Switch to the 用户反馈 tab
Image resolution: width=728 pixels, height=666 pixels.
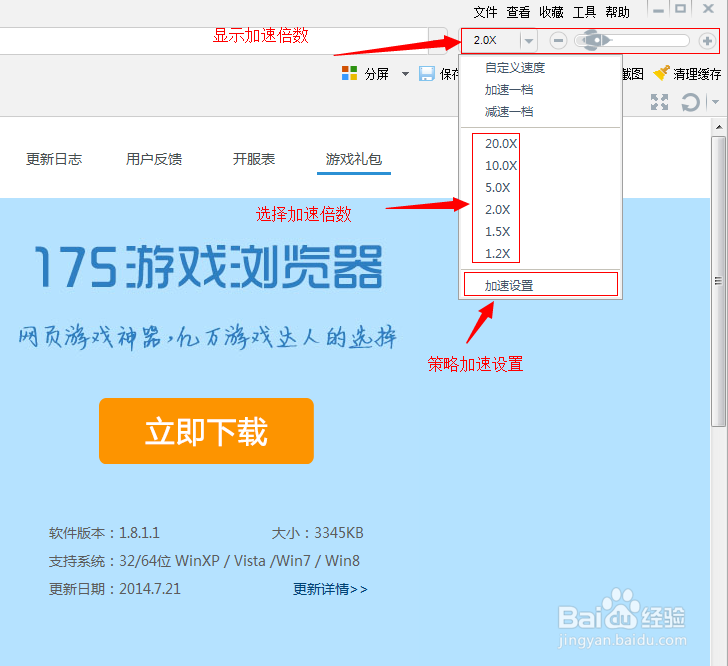pos(154,159)
